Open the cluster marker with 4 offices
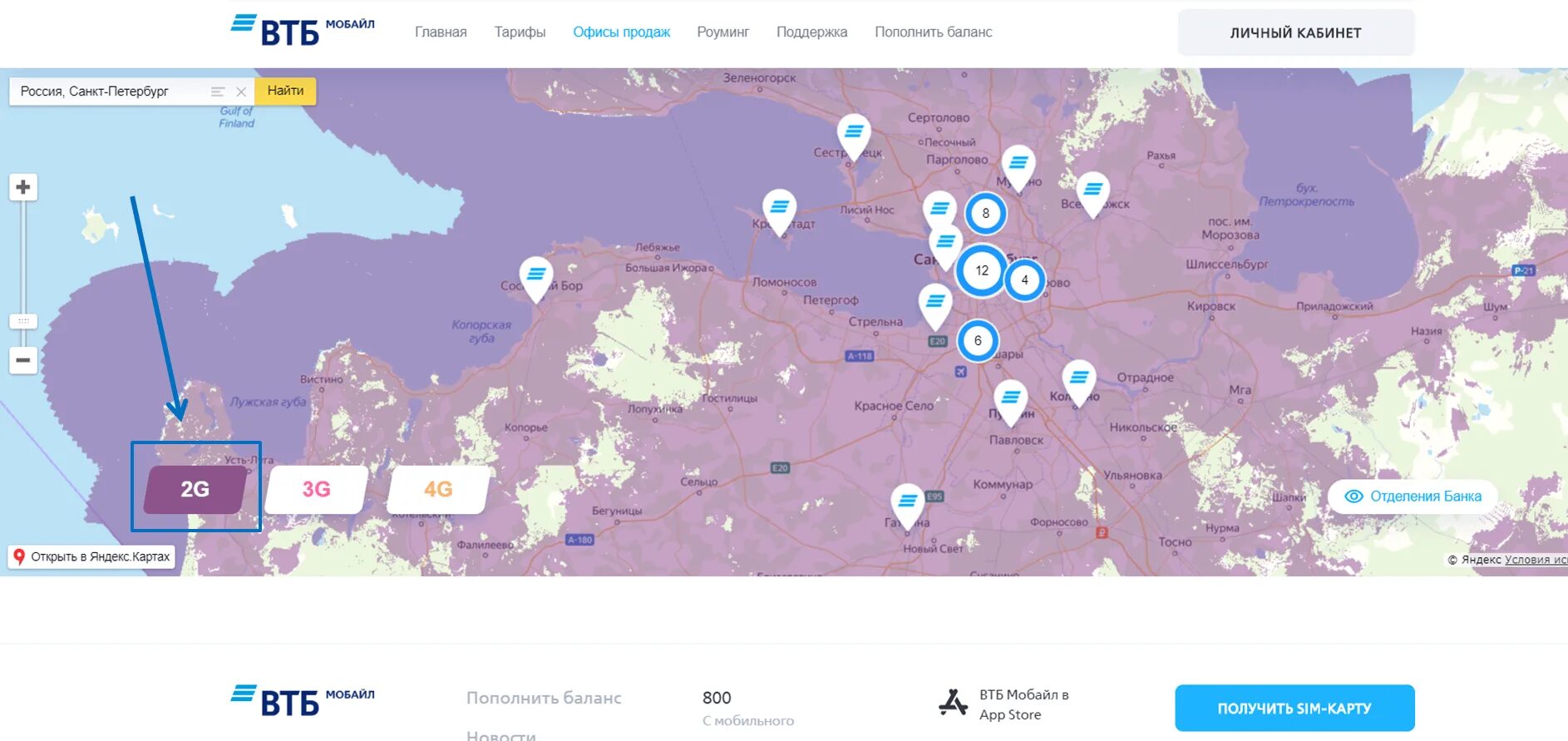1568x741 pixels. 1024,280
